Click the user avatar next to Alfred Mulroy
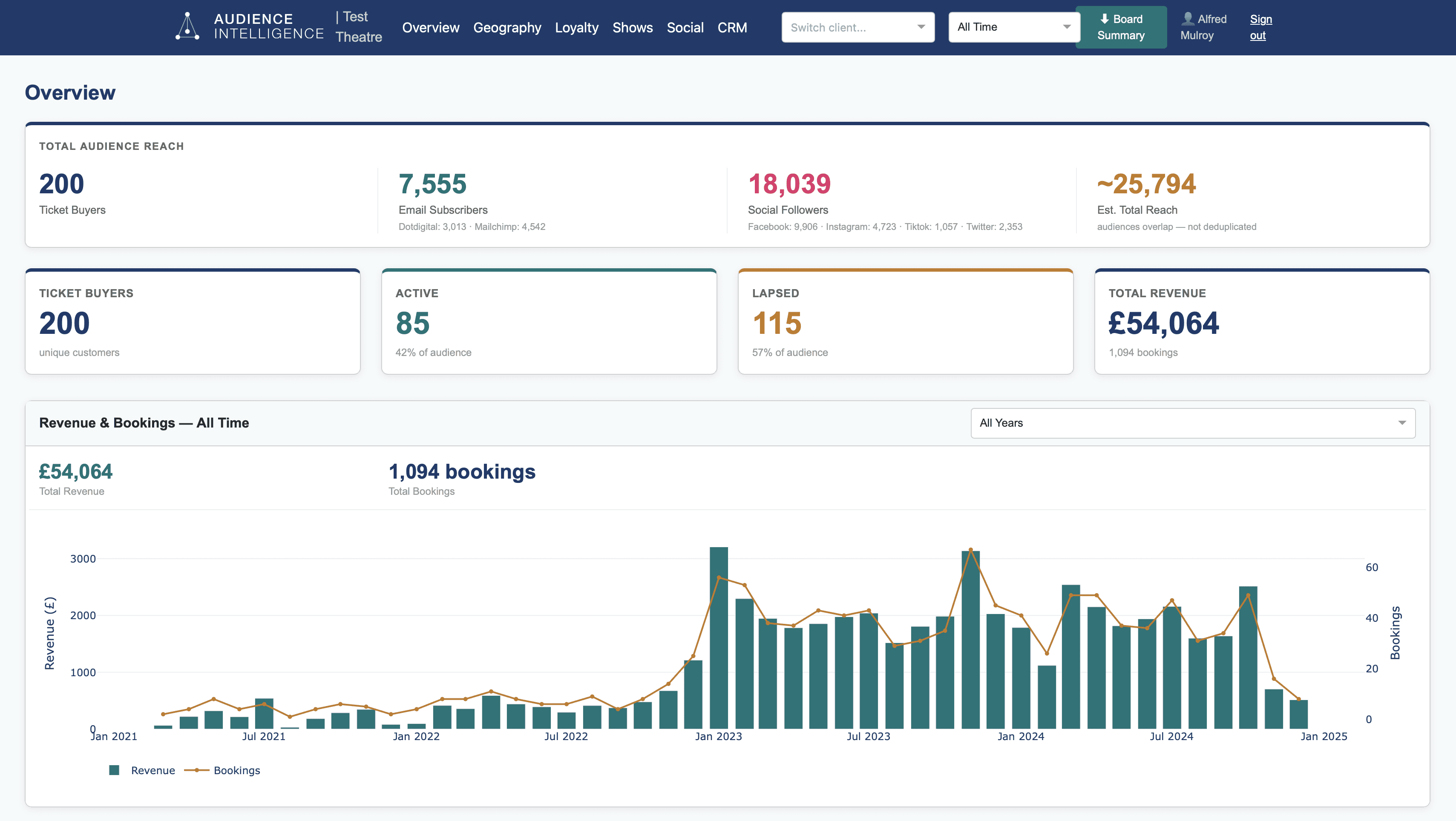Viewport: 1456px width, 821px height. [x=1188, y=19]
